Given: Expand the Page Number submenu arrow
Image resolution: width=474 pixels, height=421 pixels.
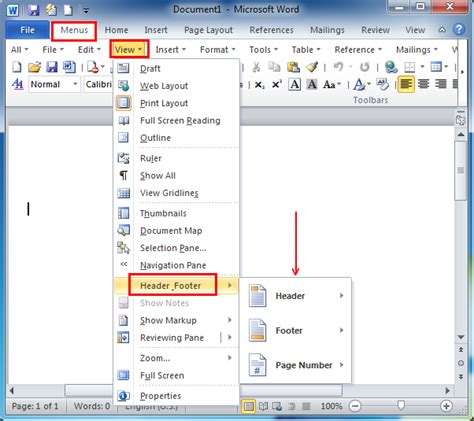Looking at the screenshot, I should pos(341,365).
